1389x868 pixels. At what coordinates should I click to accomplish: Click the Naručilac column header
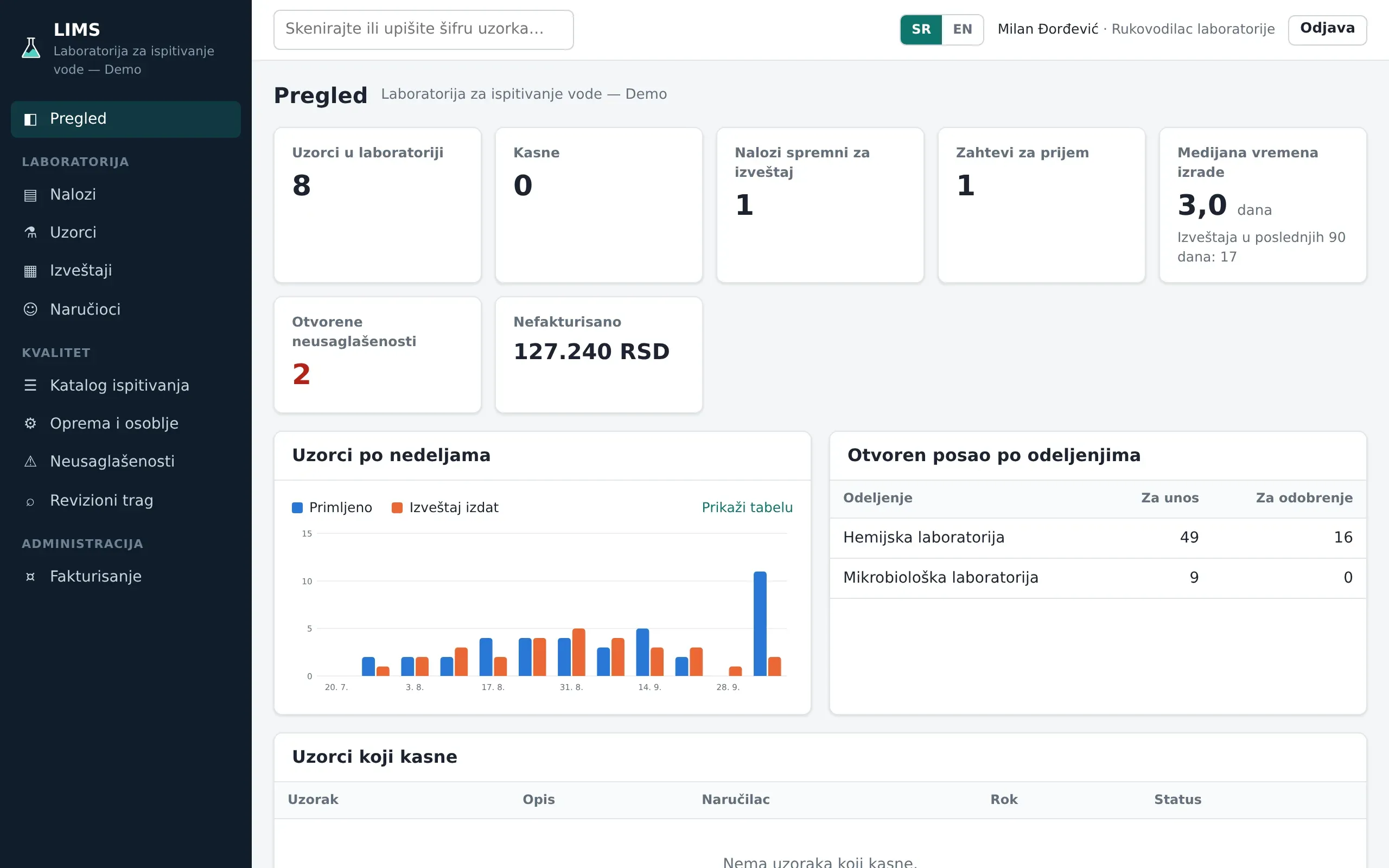(735, 799)
